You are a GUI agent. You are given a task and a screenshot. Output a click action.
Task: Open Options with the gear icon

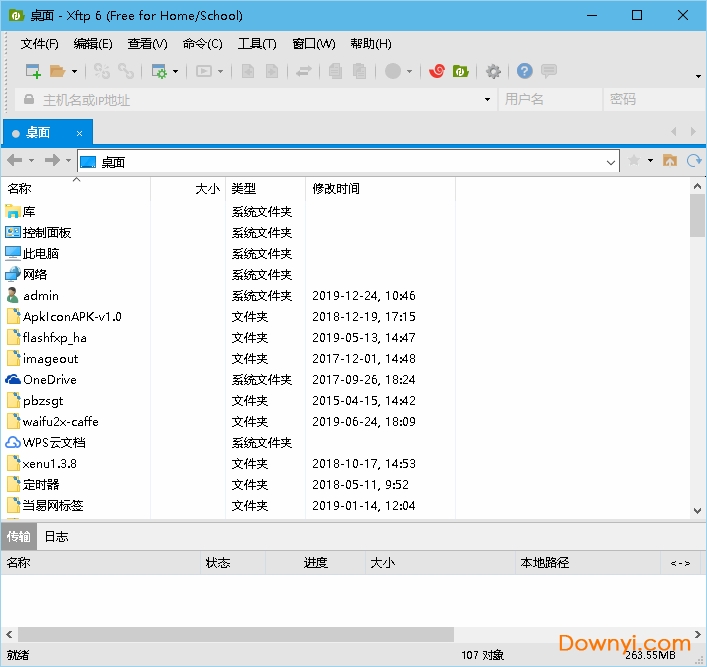493,71
